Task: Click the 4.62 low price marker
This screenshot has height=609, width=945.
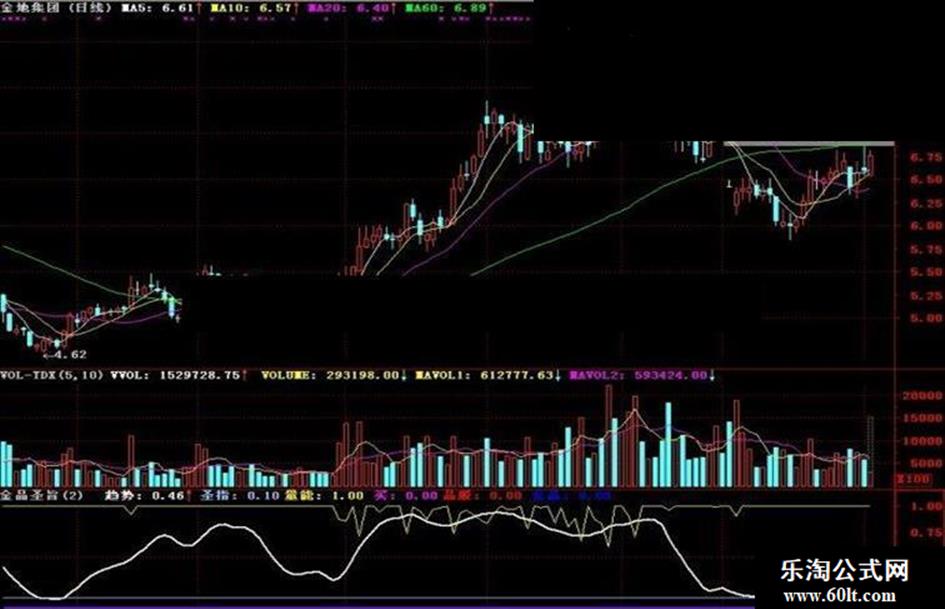Action: coord(64,355)
